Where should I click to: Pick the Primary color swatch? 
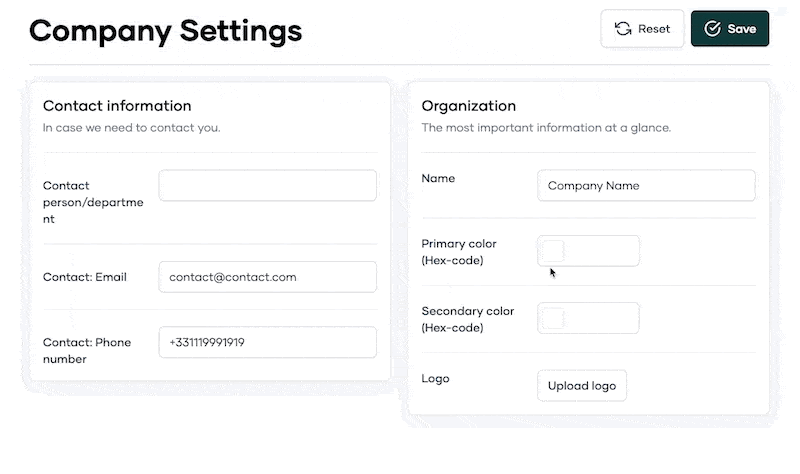[x=553, y=251]
